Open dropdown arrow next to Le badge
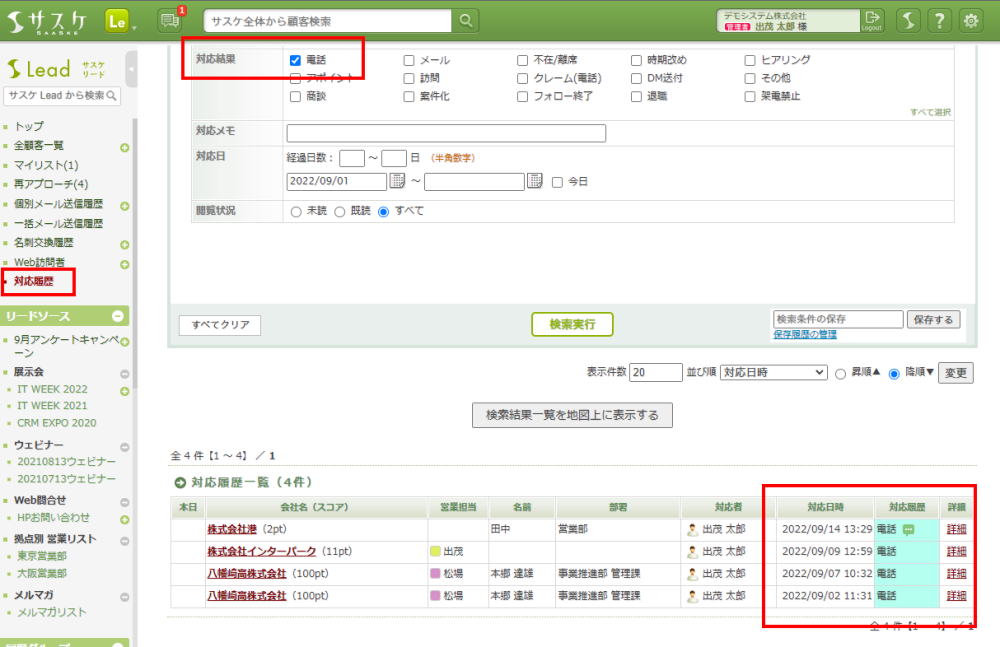This screenshot has width=1000, height=647. tap(135, 26)
